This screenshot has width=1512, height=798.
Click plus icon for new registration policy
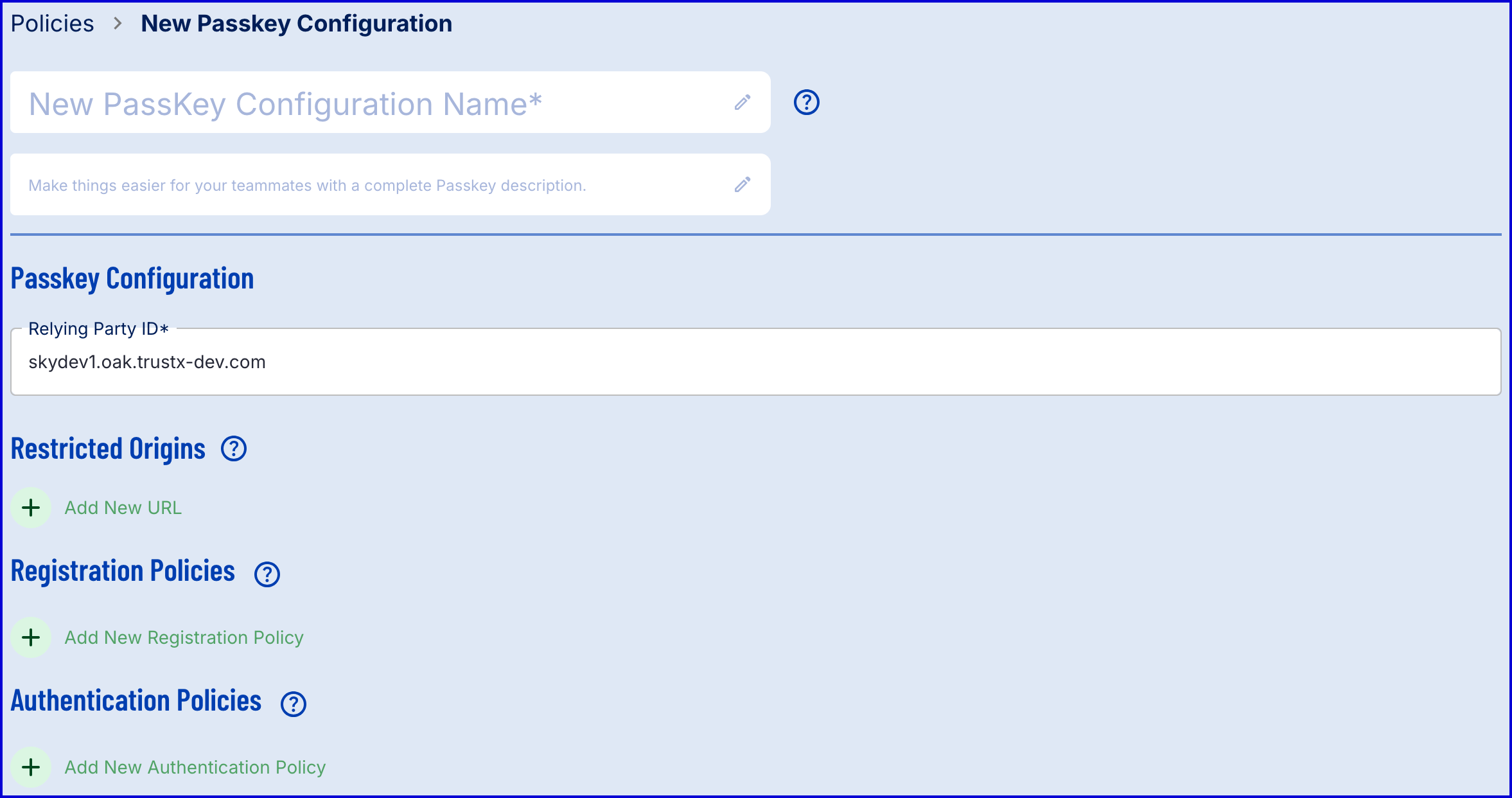(31, 637)
